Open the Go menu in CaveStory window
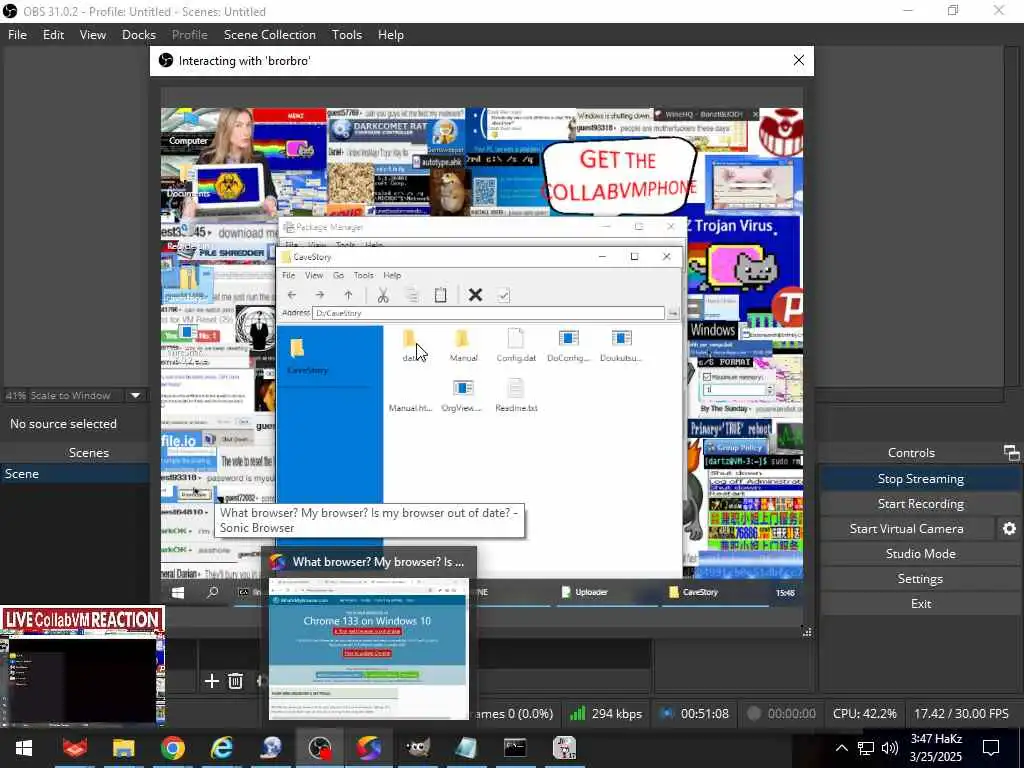This screenshot has width=1024, height=768. pos(338,275)
